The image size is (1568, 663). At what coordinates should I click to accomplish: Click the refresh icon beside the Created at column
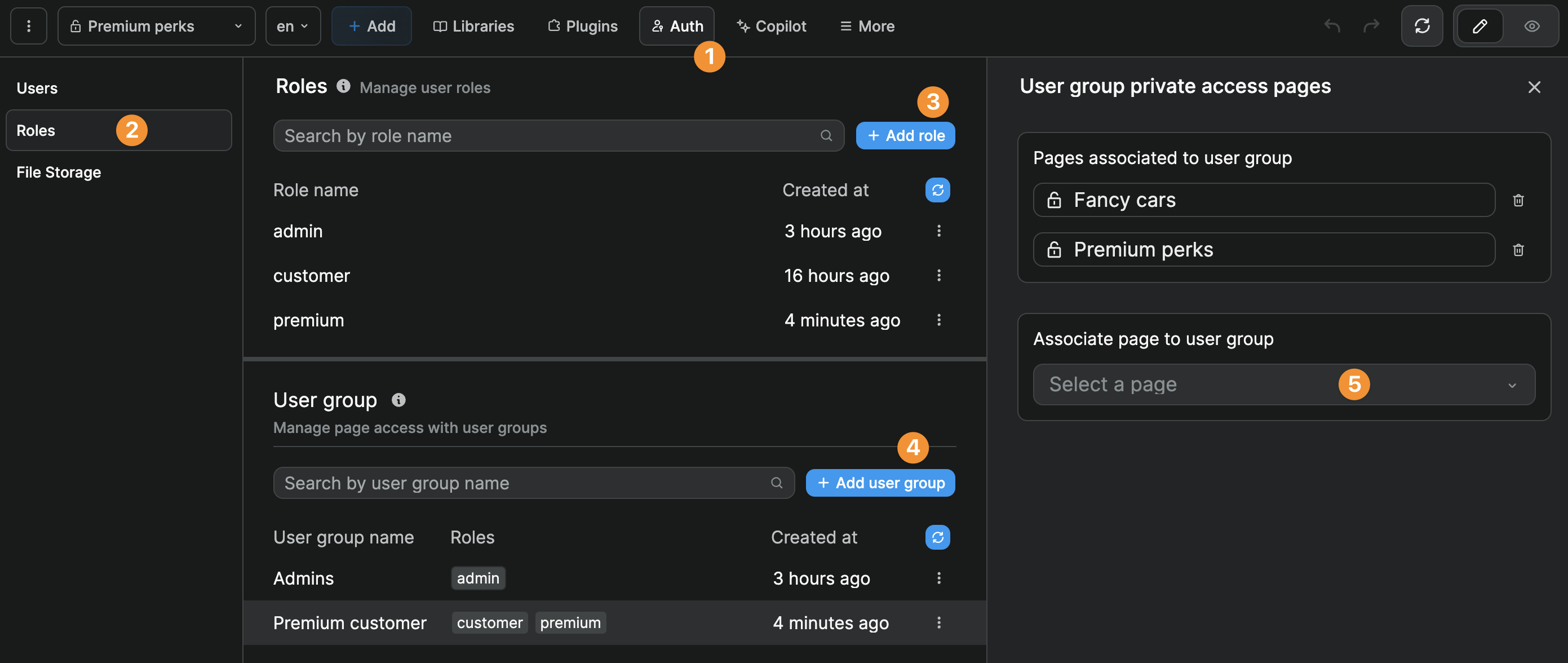click(x=937, y=189)
